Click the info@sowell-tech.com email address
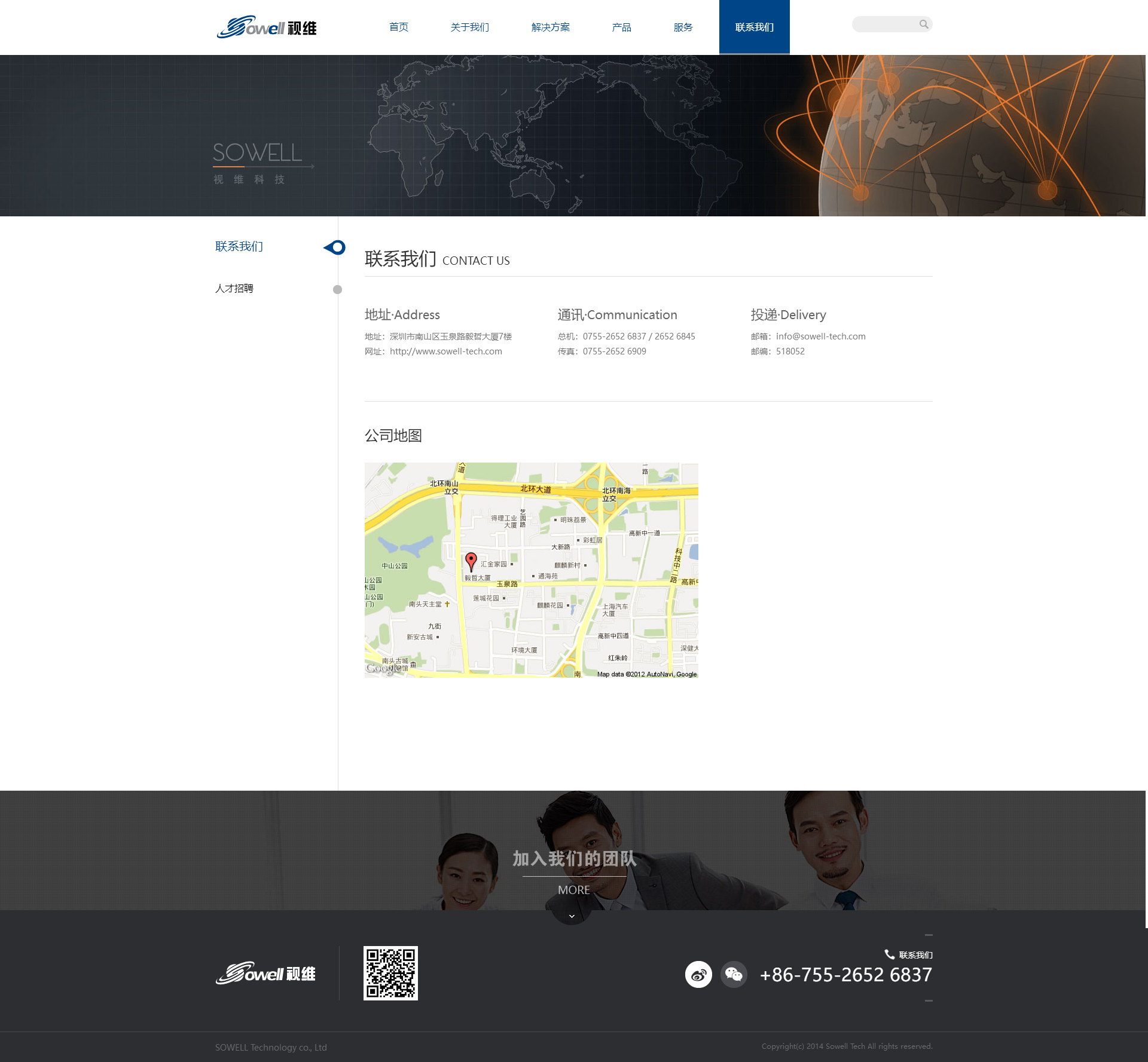 [820, 336]
